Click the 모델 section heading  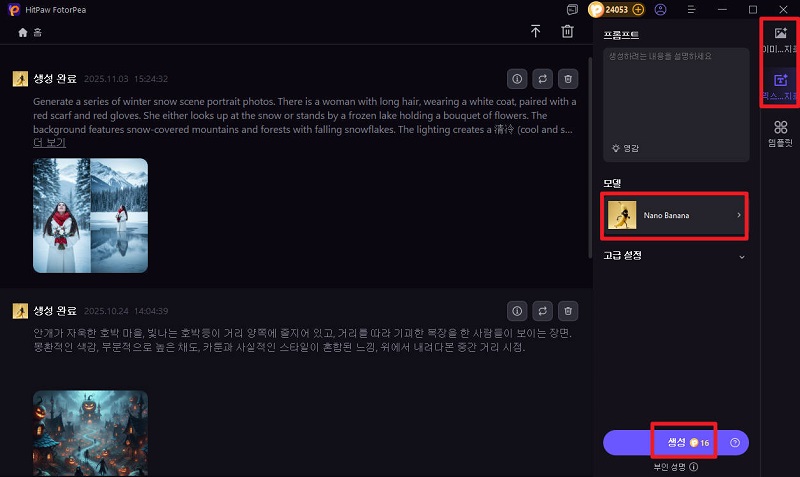click(x=612, y=183)
